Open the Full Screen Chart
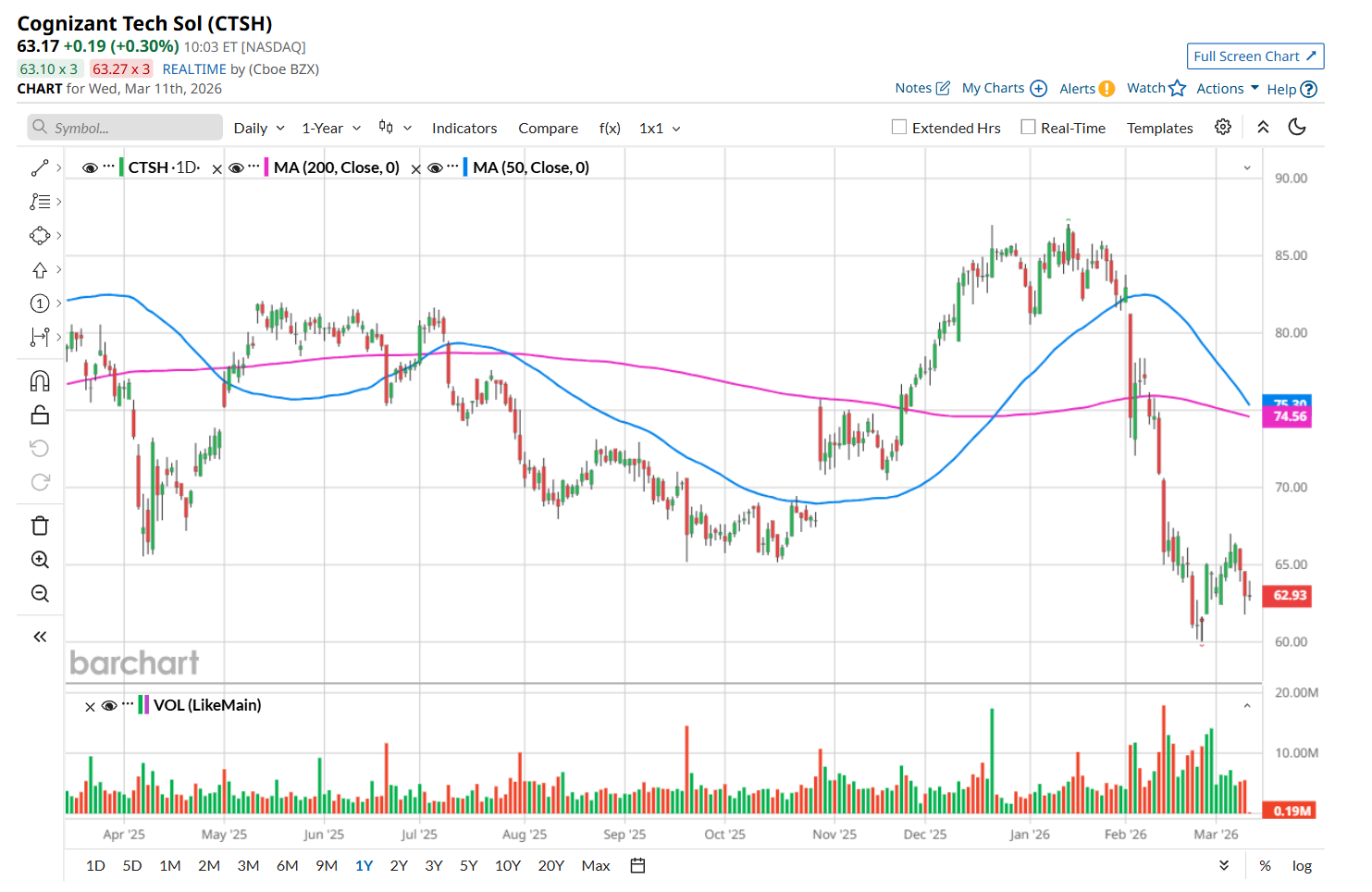 pos(1255,56)
